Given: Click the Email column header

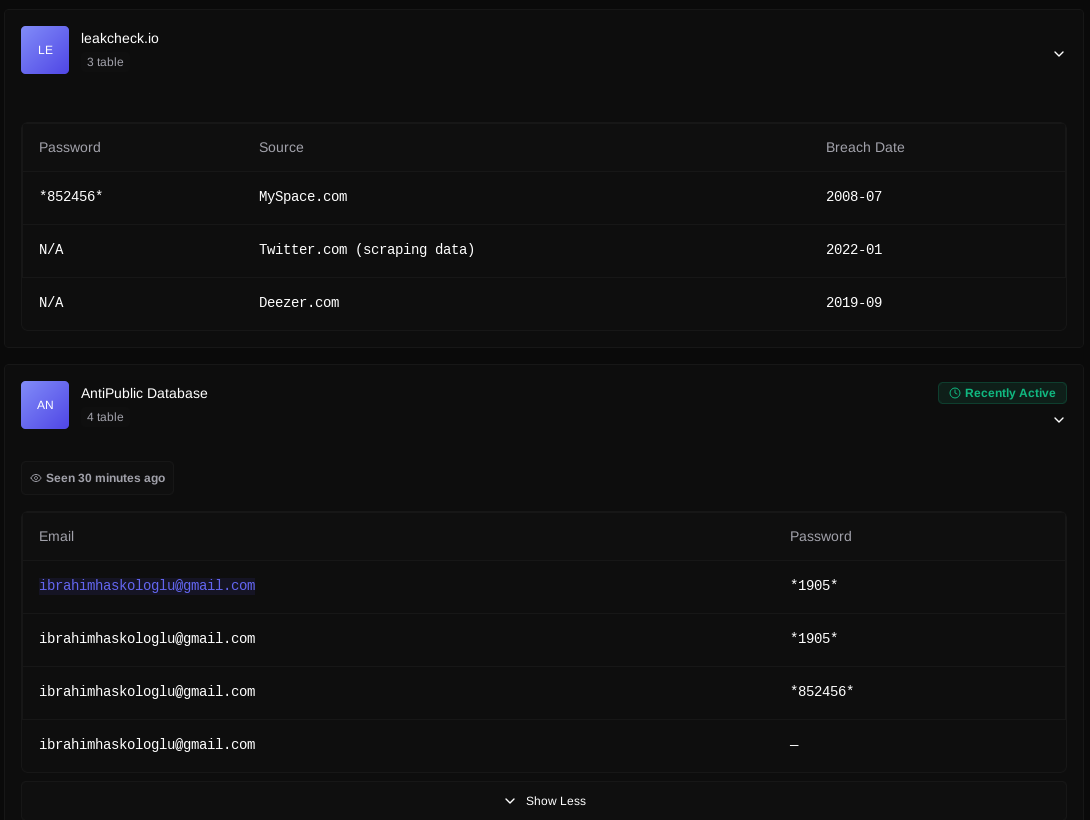Looking at the screenshot, I should pyautogui.click(x=56, y=536).
